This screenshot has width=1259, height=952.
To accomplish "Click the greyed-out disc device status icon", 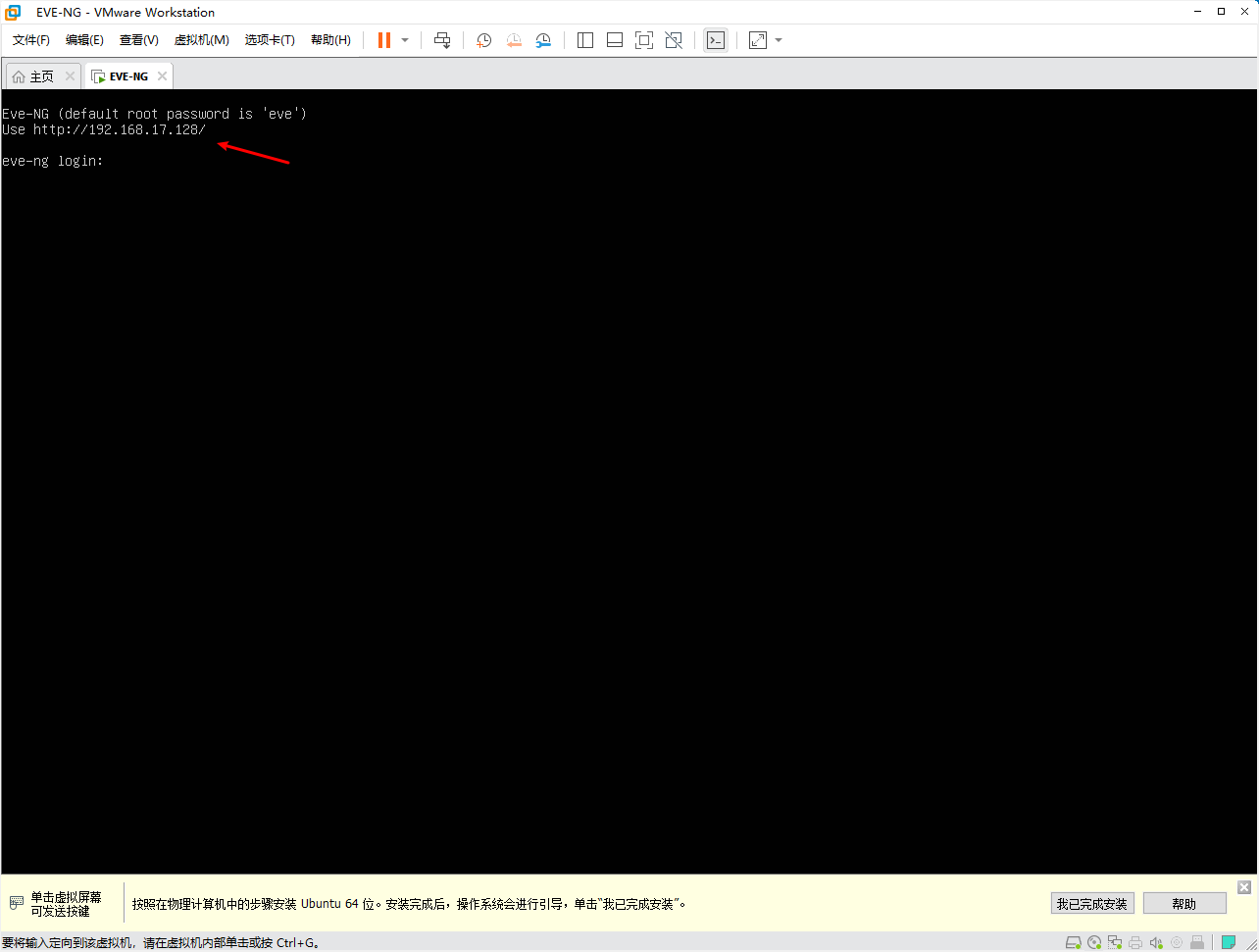I will [1177, 942].
